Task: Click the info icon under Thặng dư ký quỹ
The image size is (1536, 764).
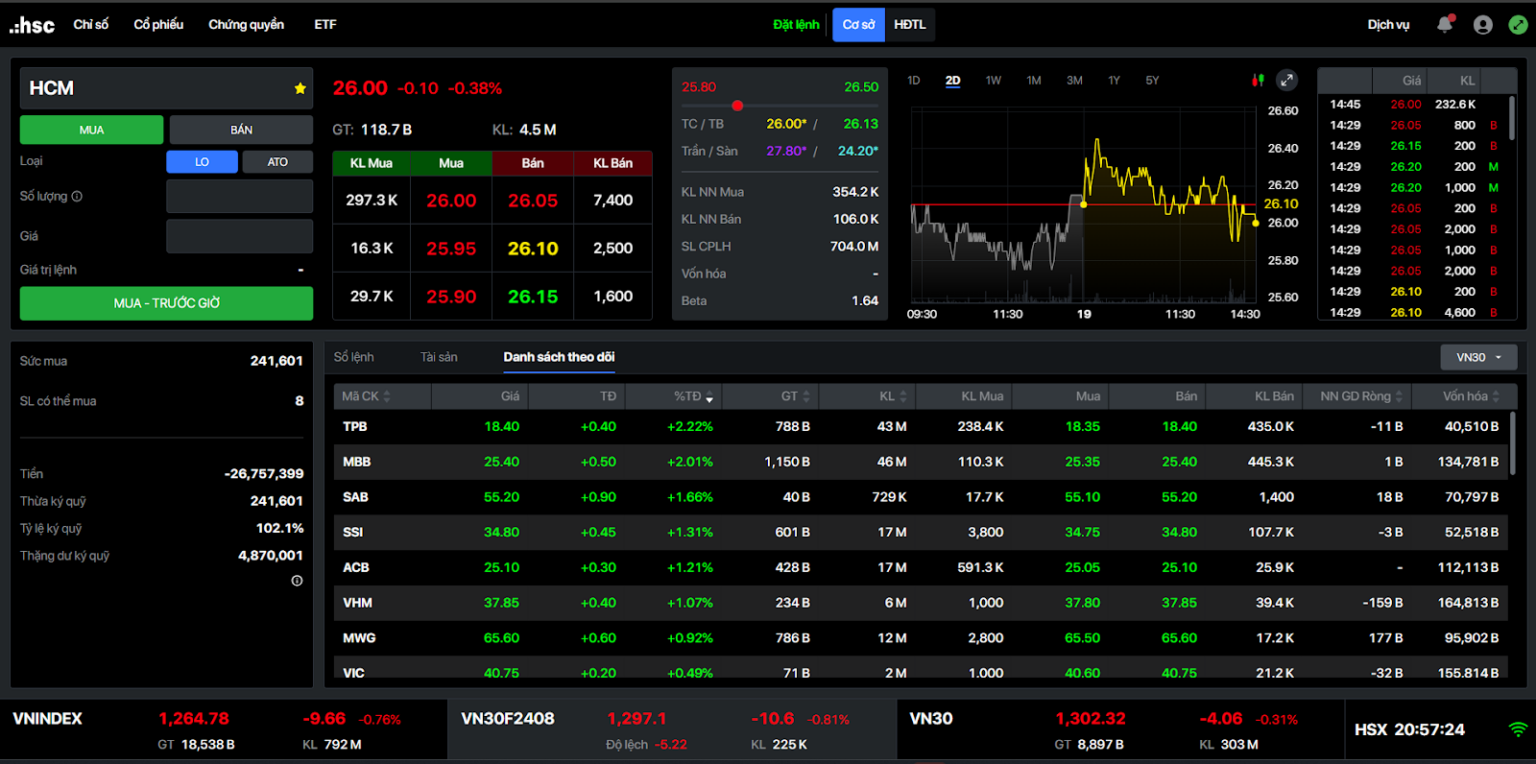Action: click(x=296, y=581)
